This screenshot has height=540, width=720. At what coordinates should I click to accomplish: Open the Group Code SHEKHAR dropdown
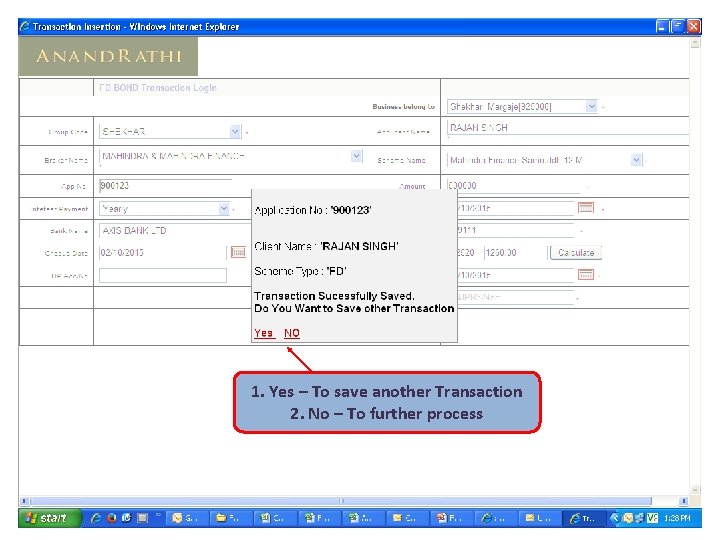click(235, 131)
